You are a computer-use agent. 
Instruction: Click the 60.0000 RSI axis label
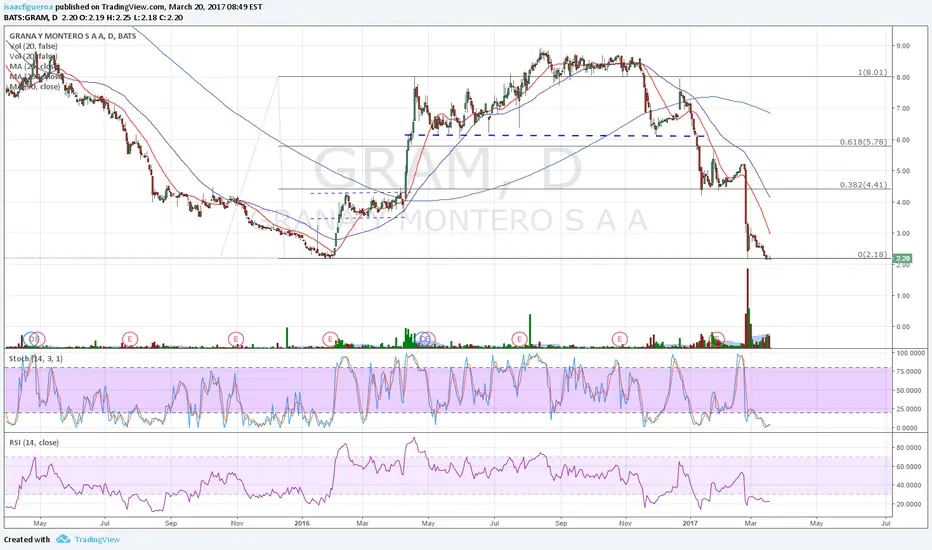click(x=911, y=466)
